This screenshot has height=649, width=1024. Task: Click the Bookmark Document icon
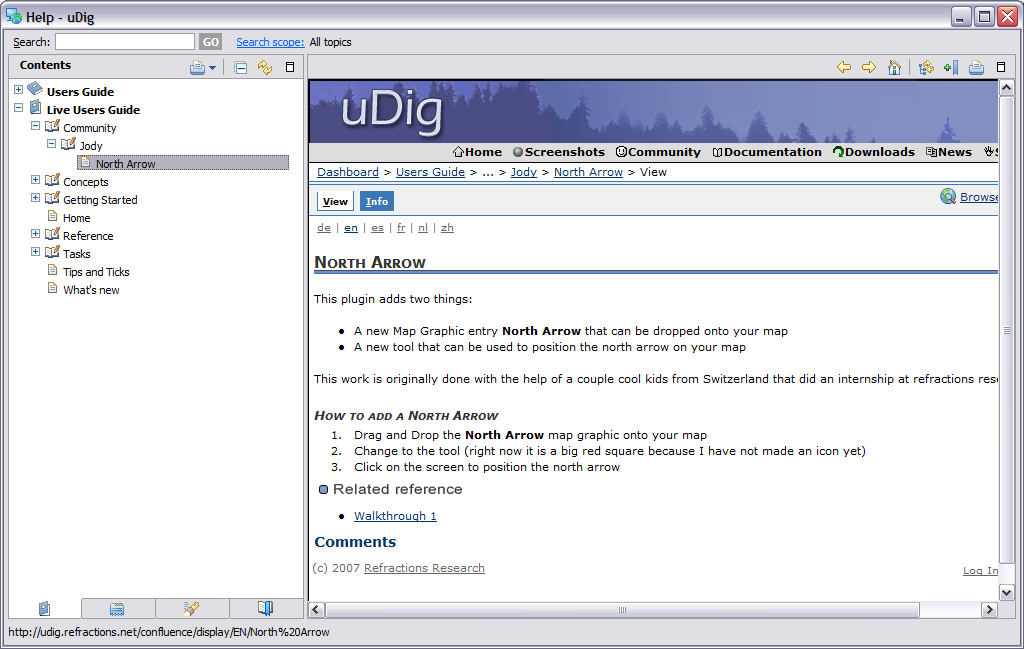[951, 67]
